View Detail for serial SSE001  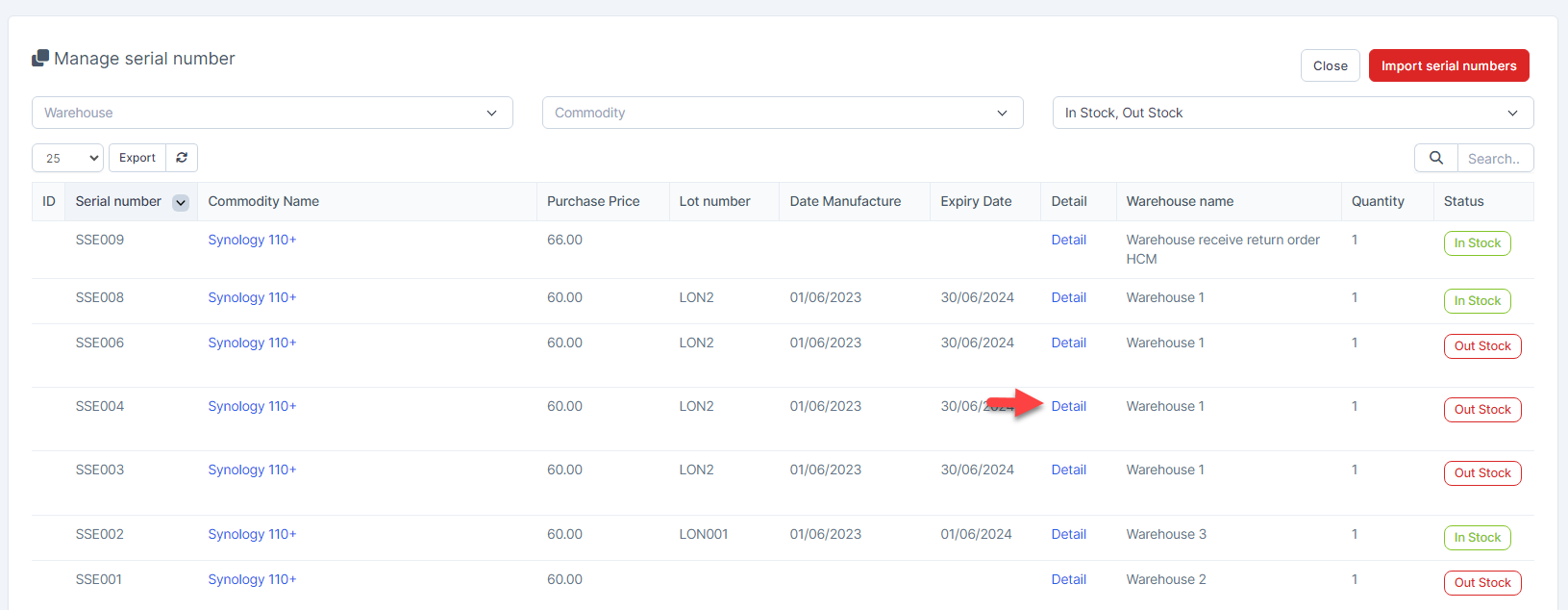point(1068,579)
